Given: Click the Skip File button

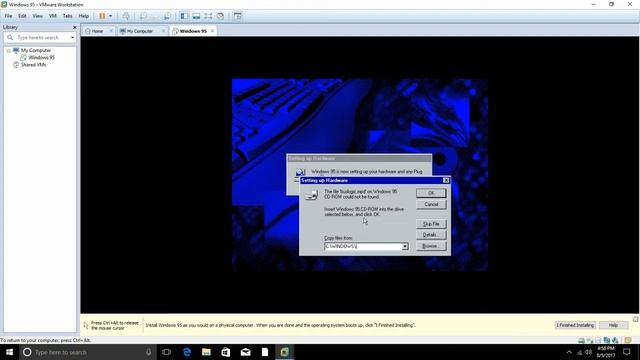Looking at the screenshot, I should click(x=431, y=224).
